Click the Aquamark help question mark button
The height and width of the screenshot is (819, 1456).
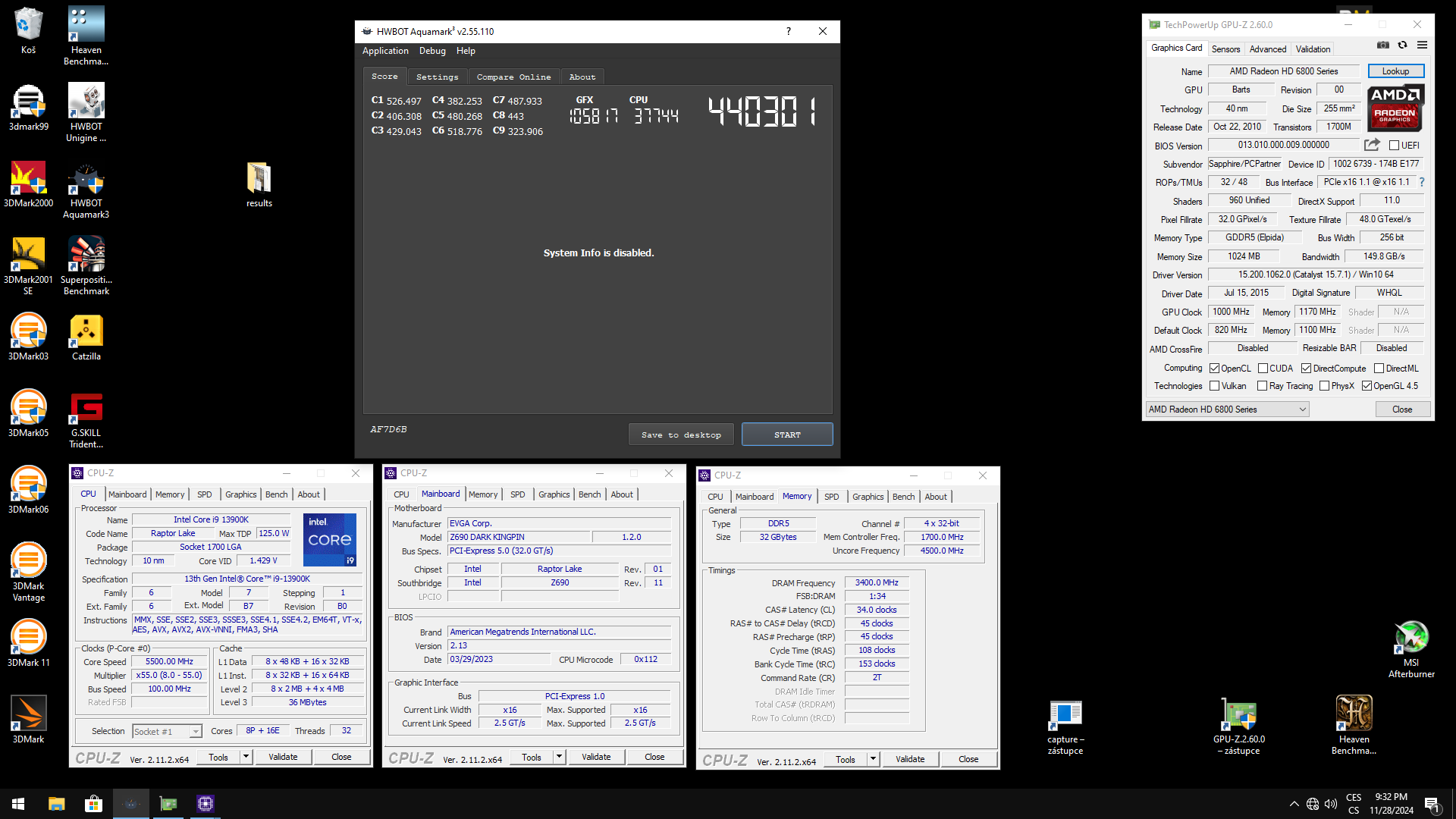[789, 31]
